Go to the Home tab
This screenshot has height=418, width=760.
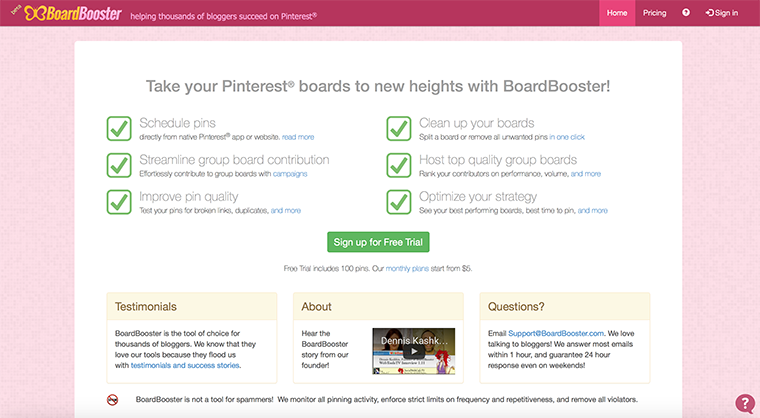(x=617, y=13)
